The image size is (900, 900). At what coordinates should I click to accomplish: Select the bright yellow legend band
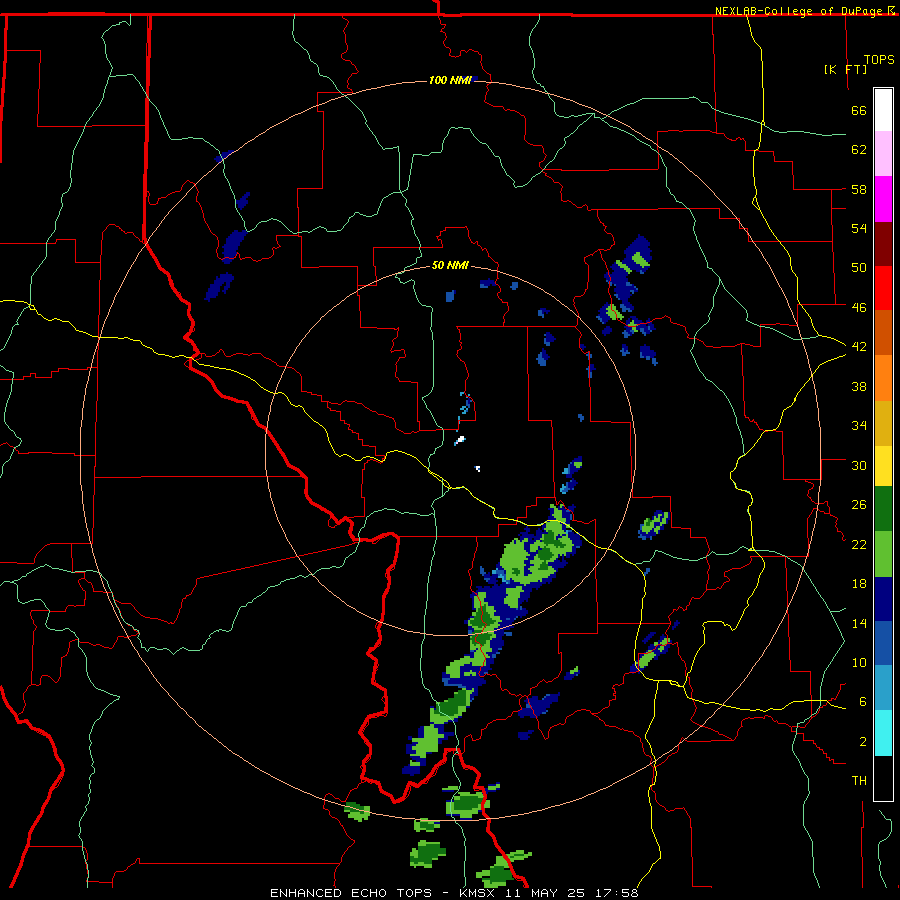pyautogui.click(x=883, y=466)
